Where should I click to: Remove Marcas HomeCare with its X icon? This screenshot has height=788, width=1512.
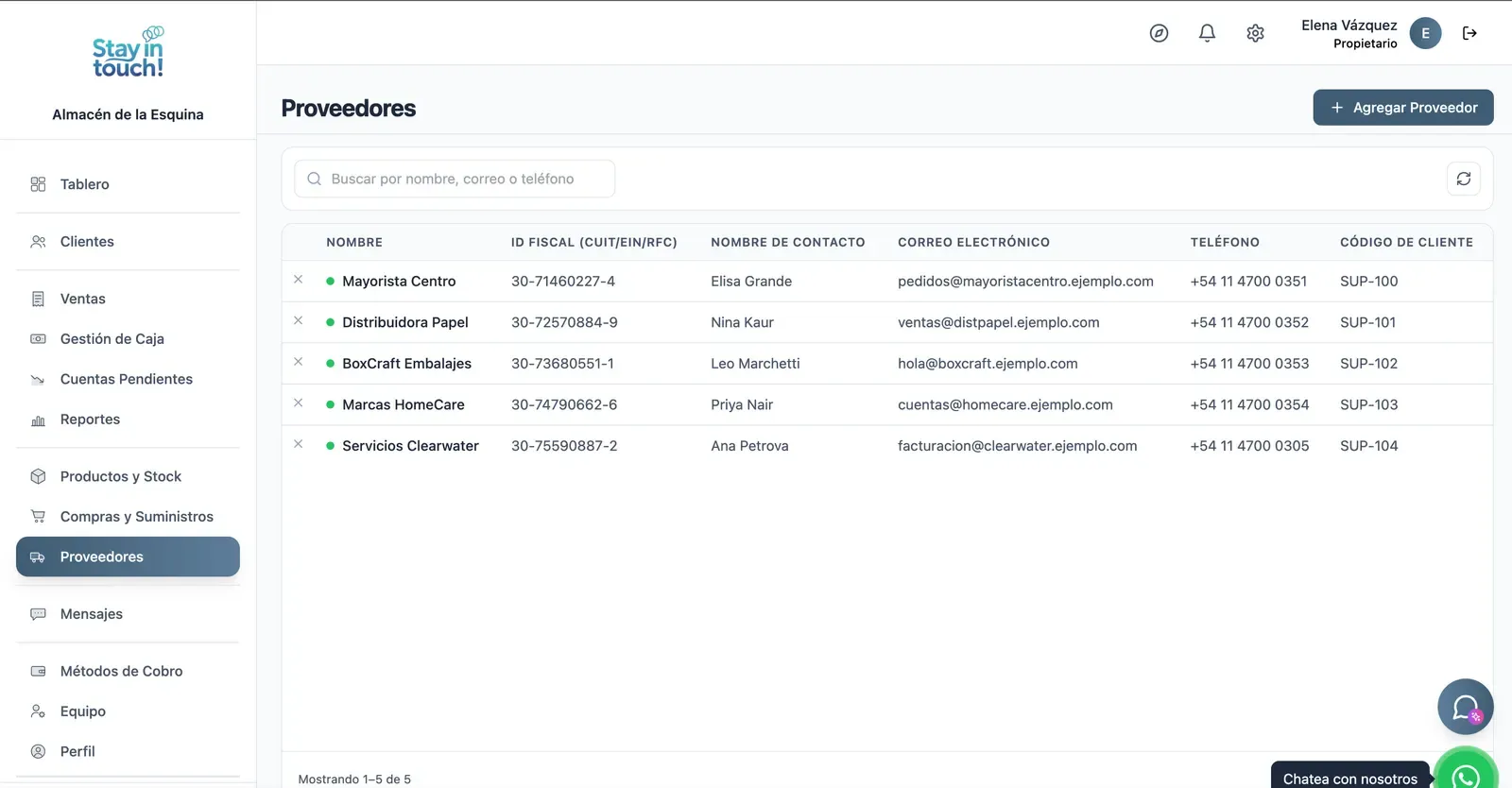[298, 403]
